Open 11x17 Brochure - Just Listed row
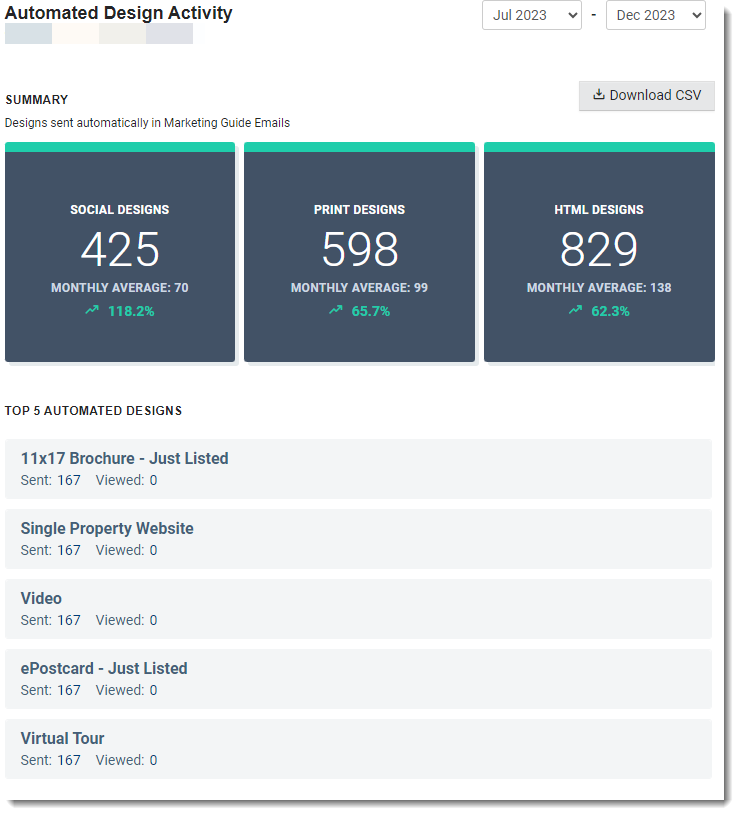This screenshot has width=739, height=815. [358, 468]
